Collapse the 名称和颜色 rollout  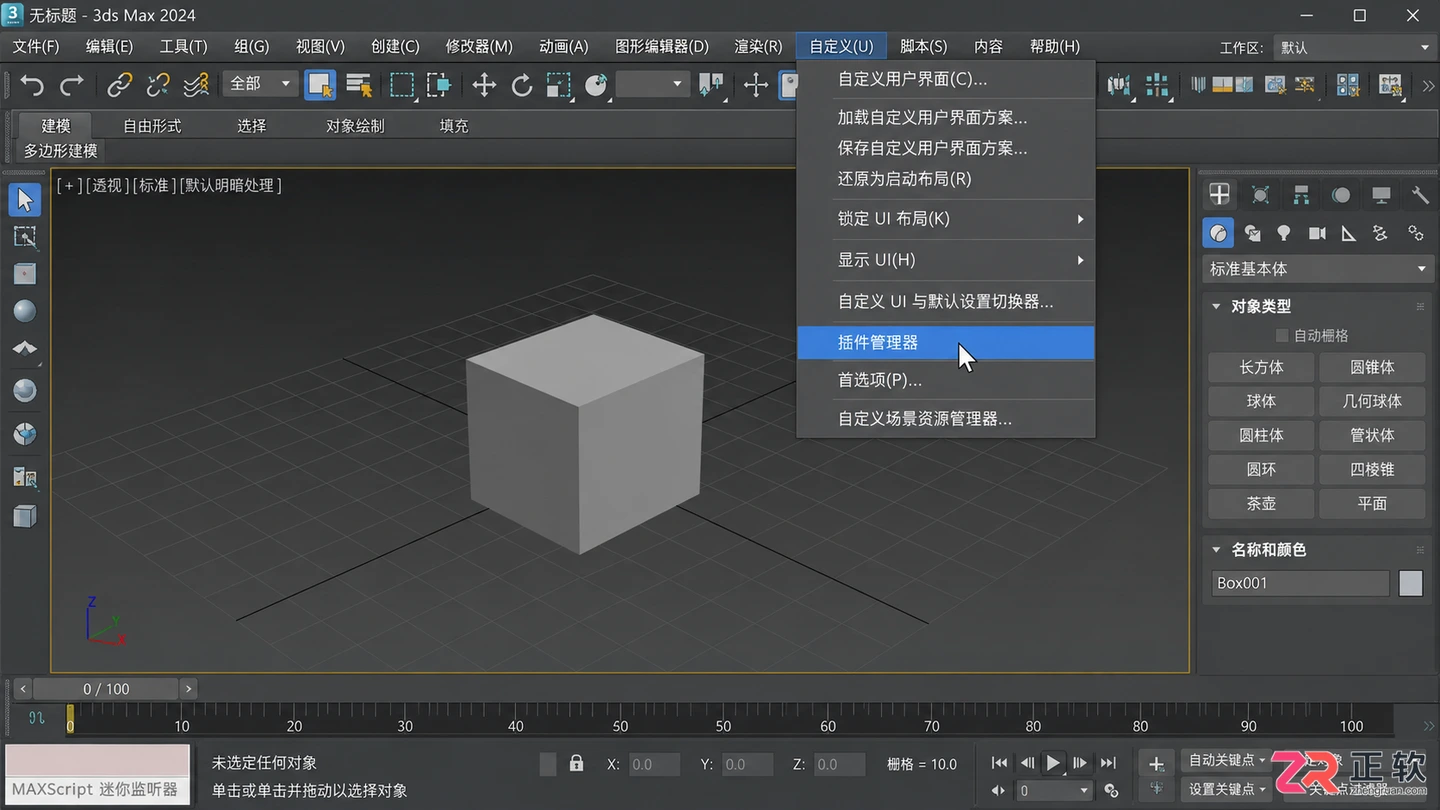pos(1216,550)
